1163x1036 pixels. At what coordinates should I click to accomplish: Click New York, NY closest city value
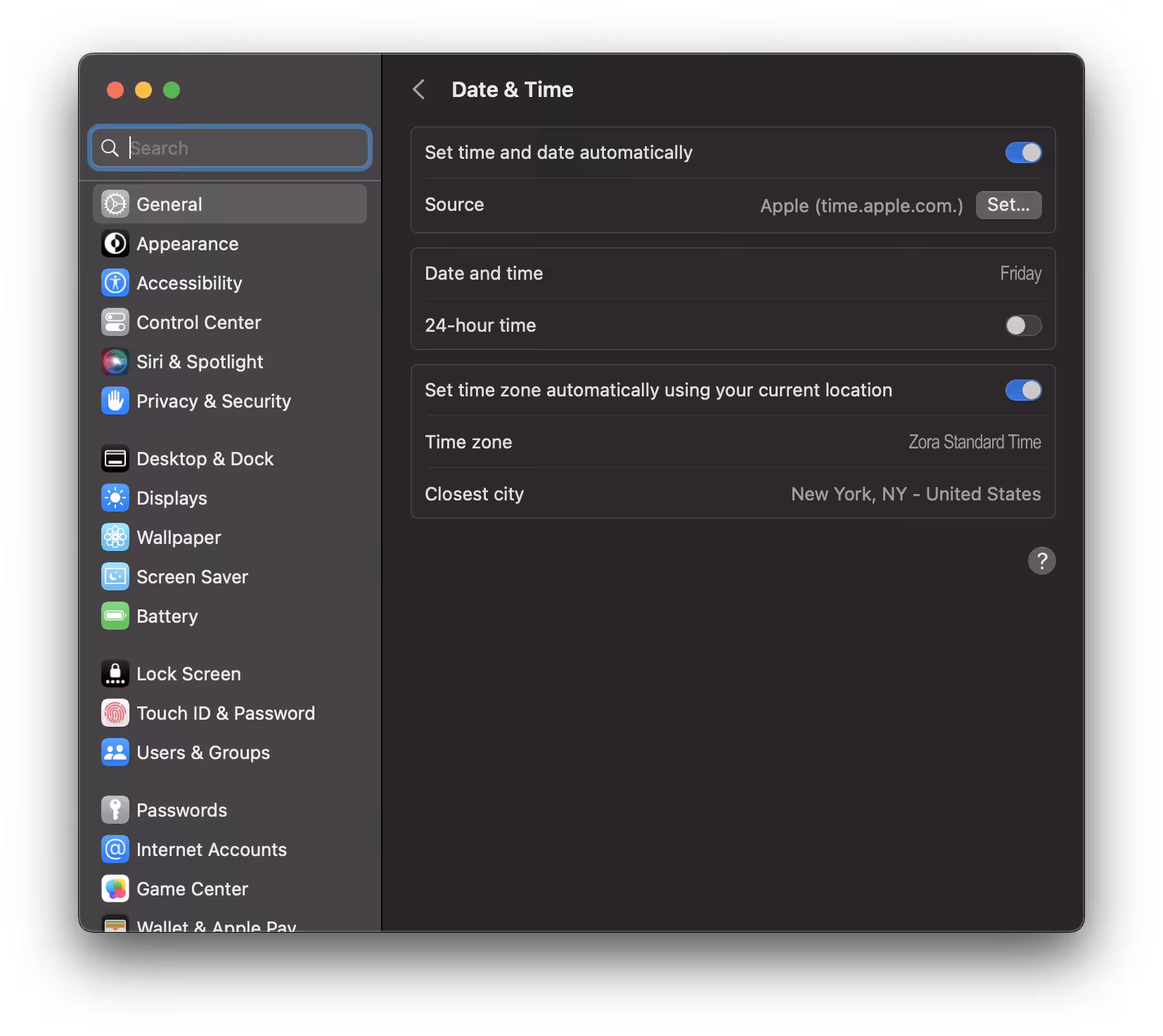(915, 494)
